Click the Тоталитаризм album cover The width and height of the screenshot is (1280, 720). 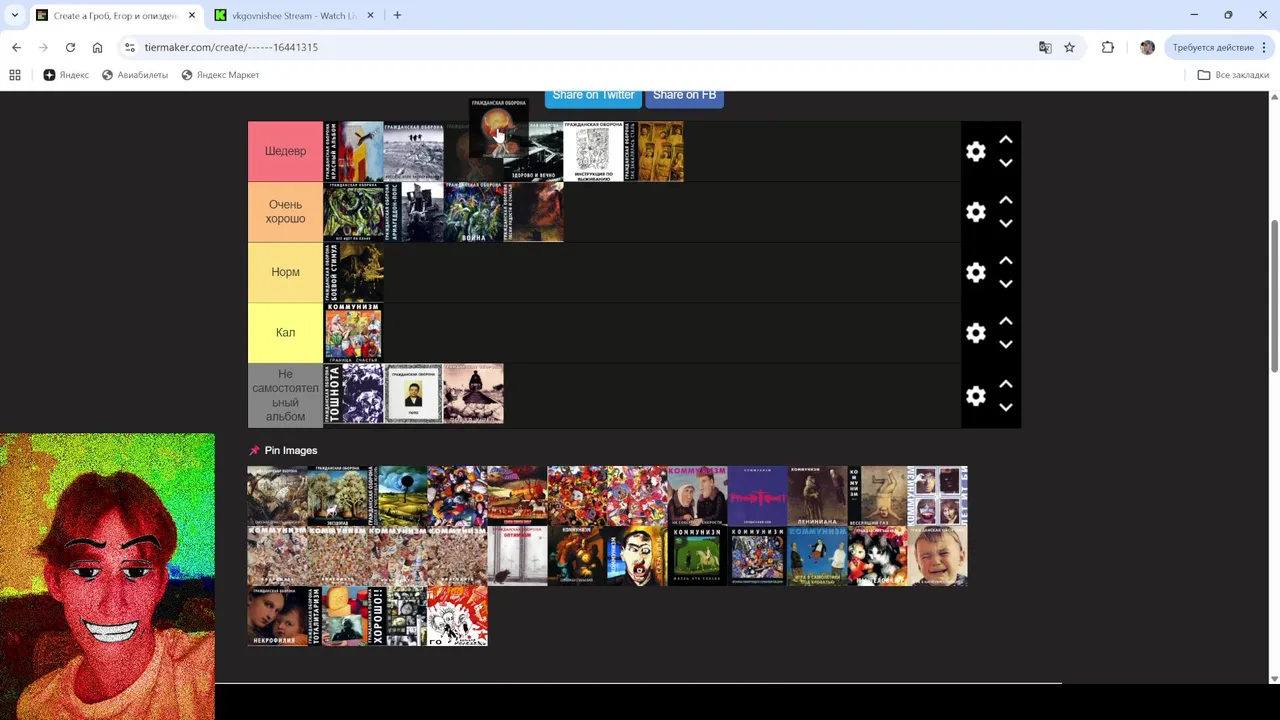pyautogui.click(x=337, y=616)
